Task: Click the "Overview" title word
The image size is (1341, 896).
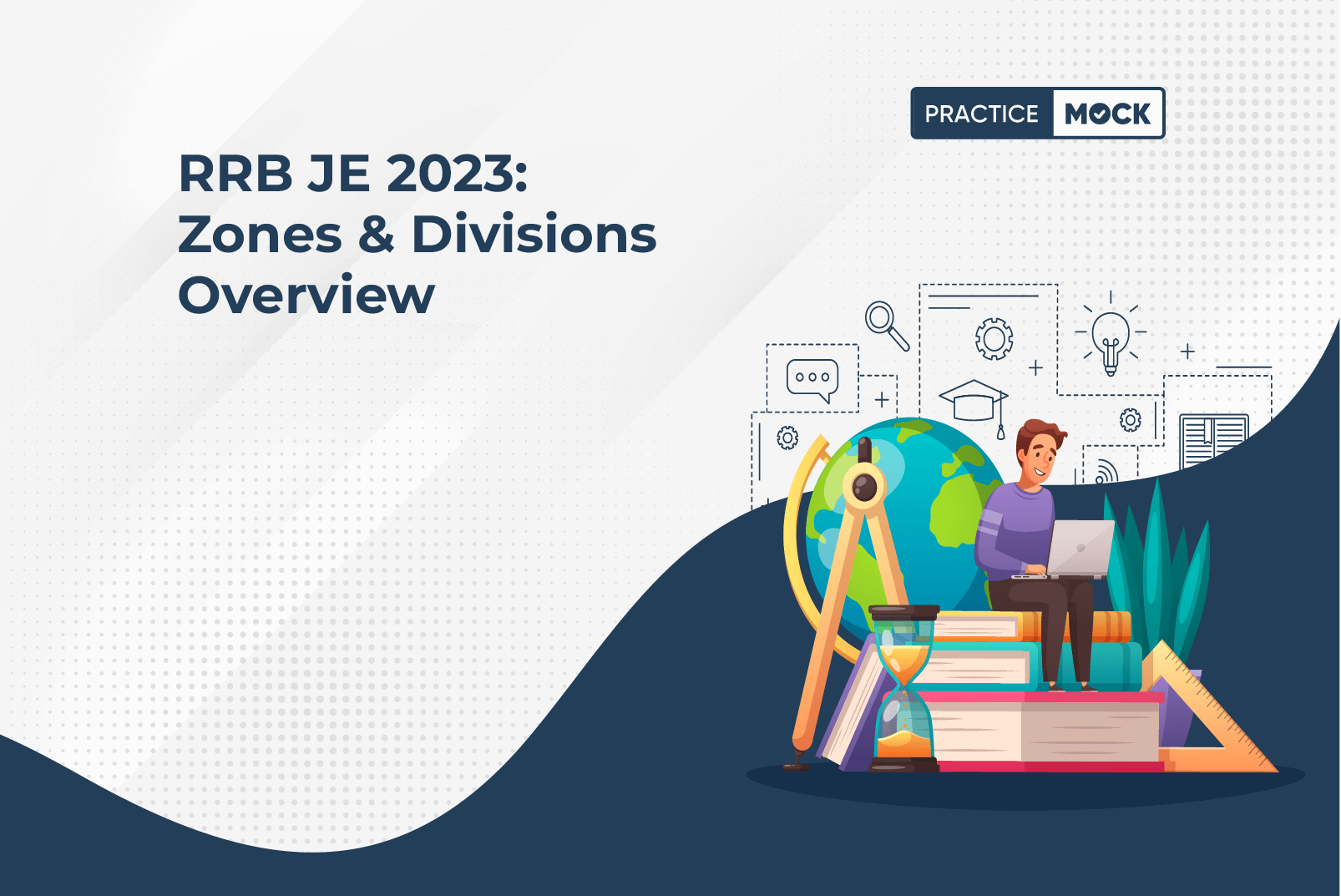Action: coord(306,296)
